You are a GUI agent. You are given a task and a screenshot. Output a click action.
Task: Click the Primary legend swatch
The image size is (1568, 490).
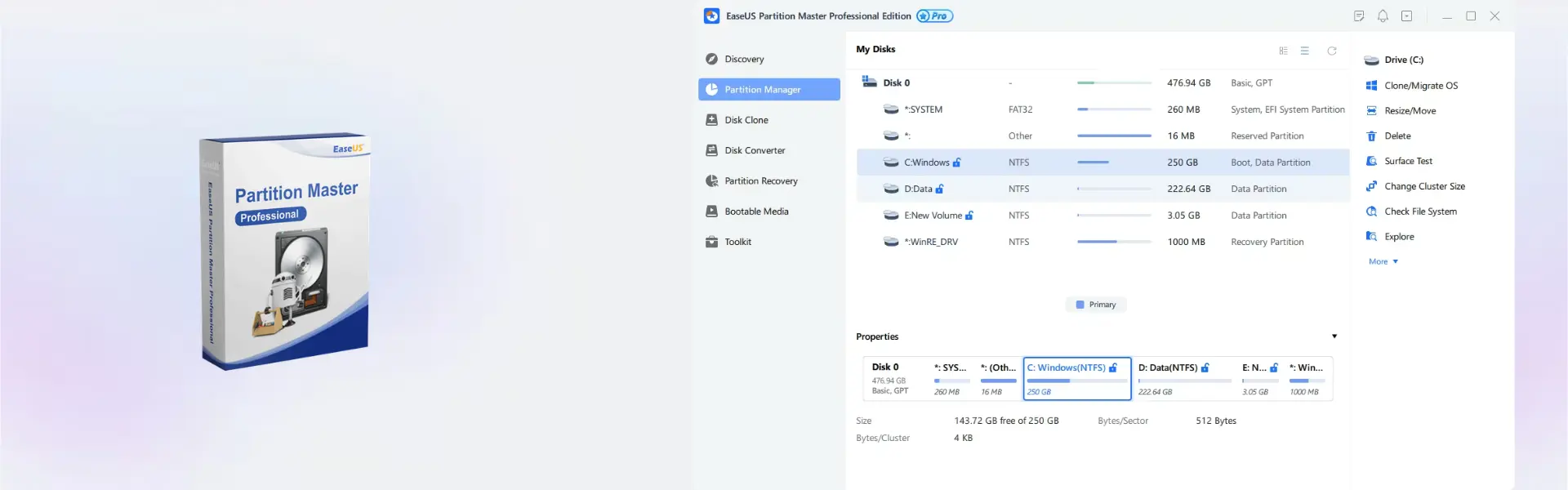click(1080, 305)
